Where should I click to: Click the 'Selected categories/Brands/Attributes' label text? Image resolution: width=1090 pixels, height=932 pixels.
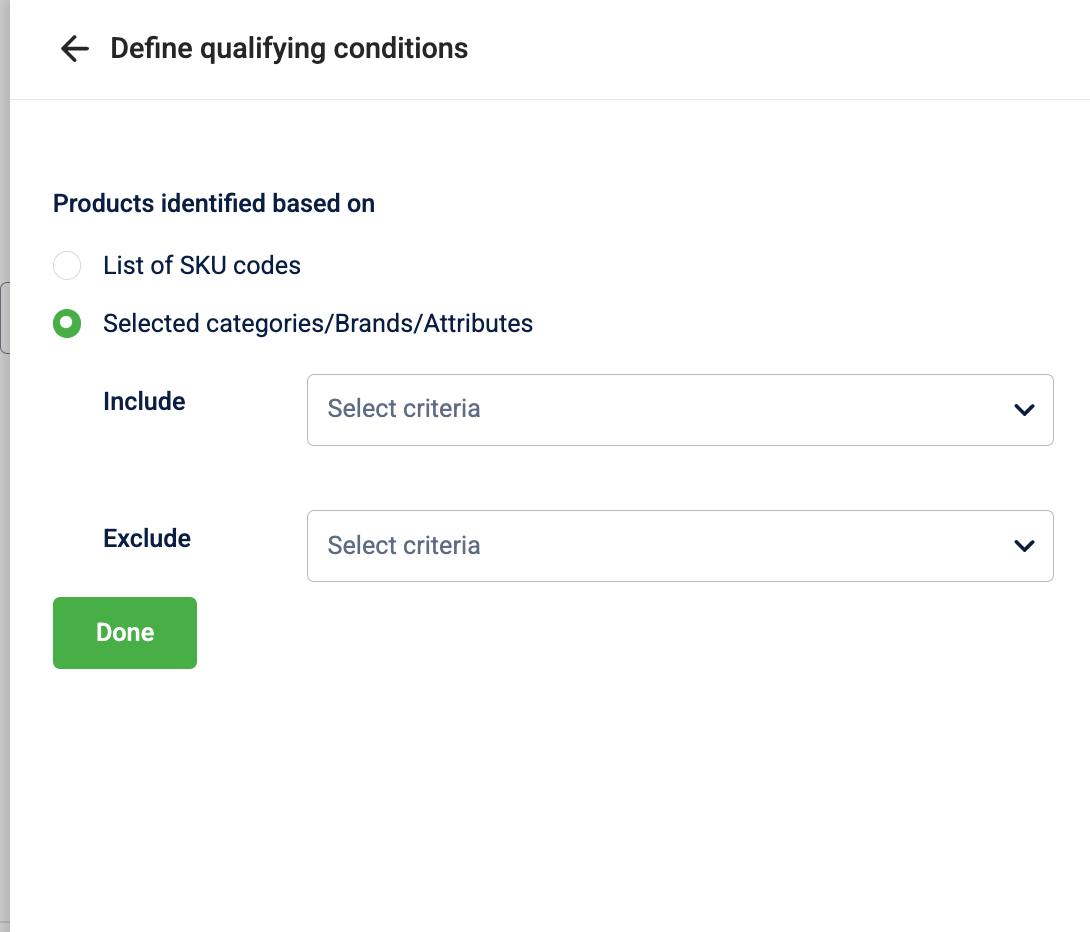click(318, 324)
